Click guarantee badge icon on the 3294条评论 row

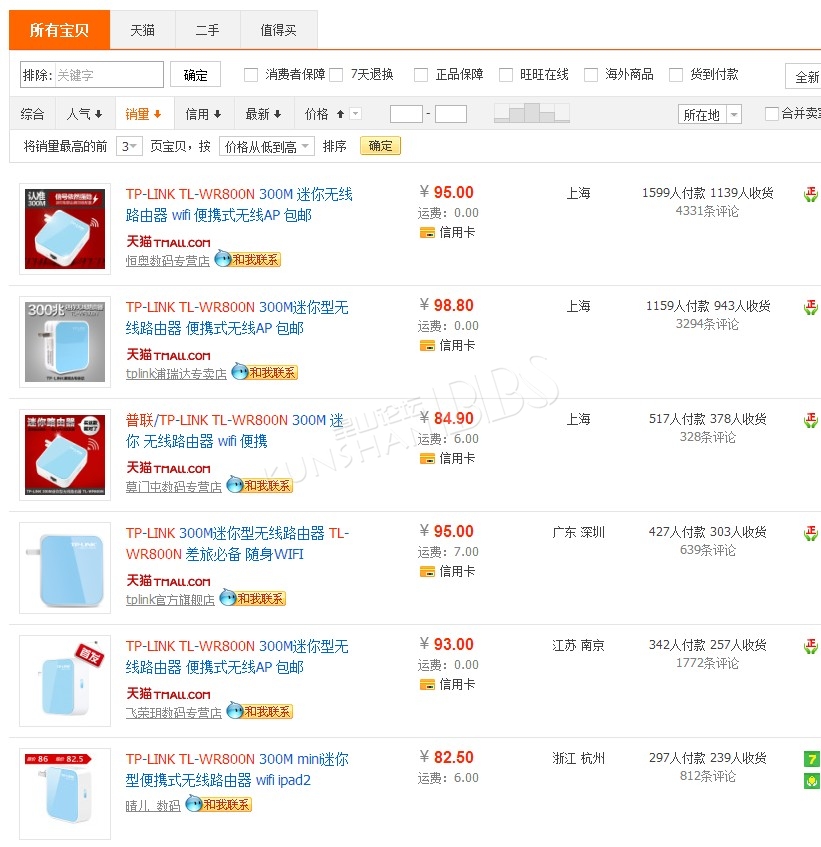point(811,307)
